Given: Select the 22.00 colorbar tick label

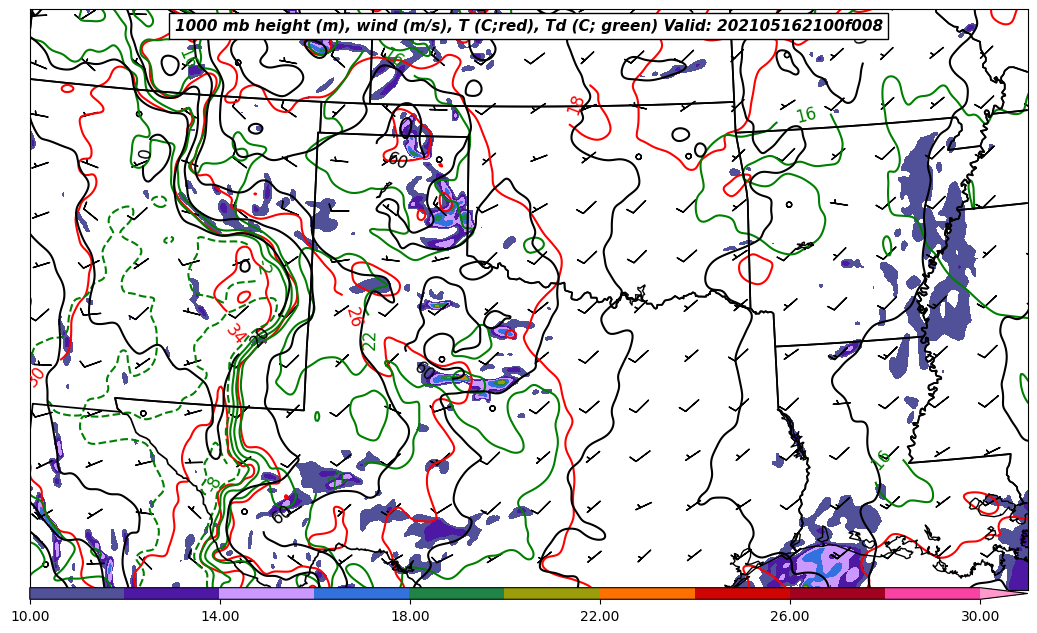Looking at the screenshot, I should click(600, 617).
